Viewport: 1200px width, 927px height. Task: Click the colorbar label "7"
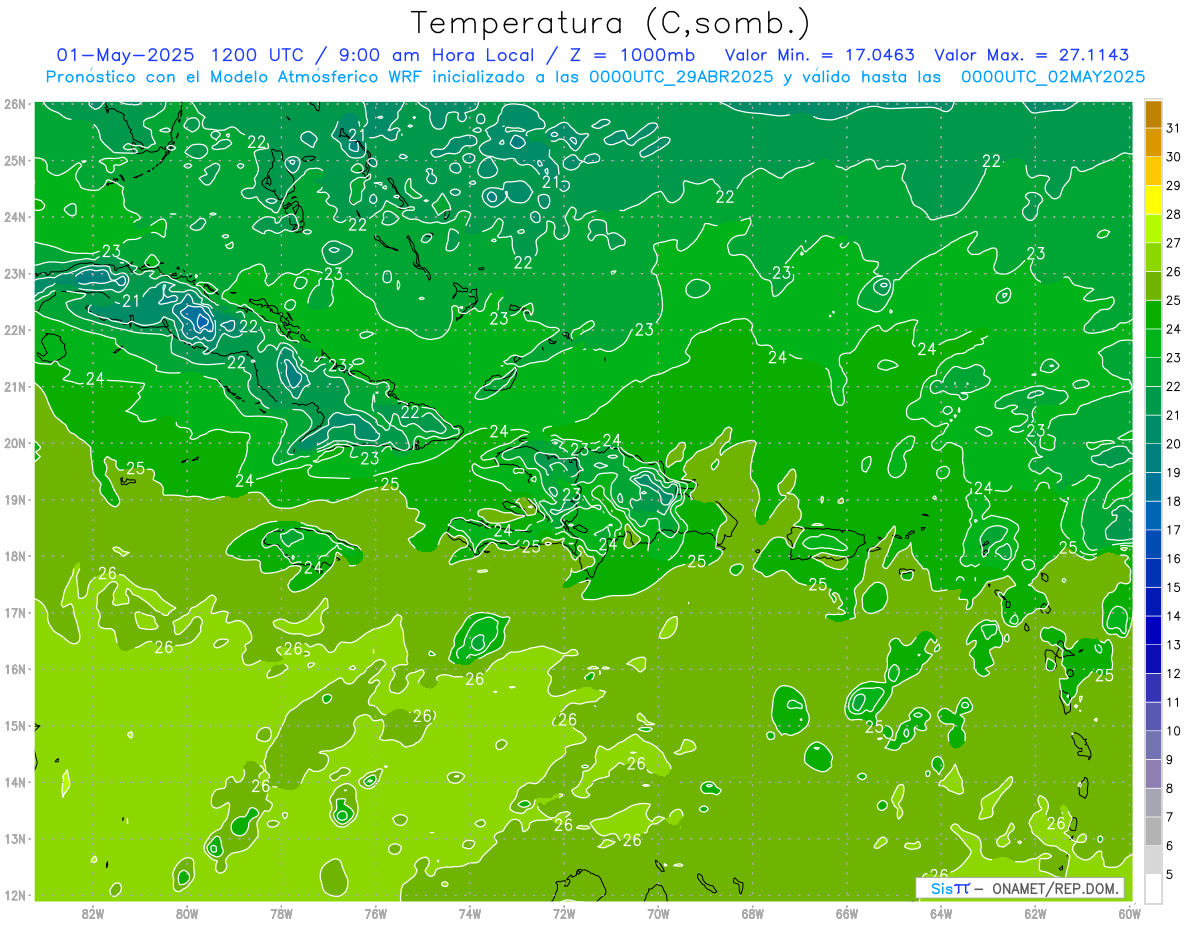point(1170,817)
